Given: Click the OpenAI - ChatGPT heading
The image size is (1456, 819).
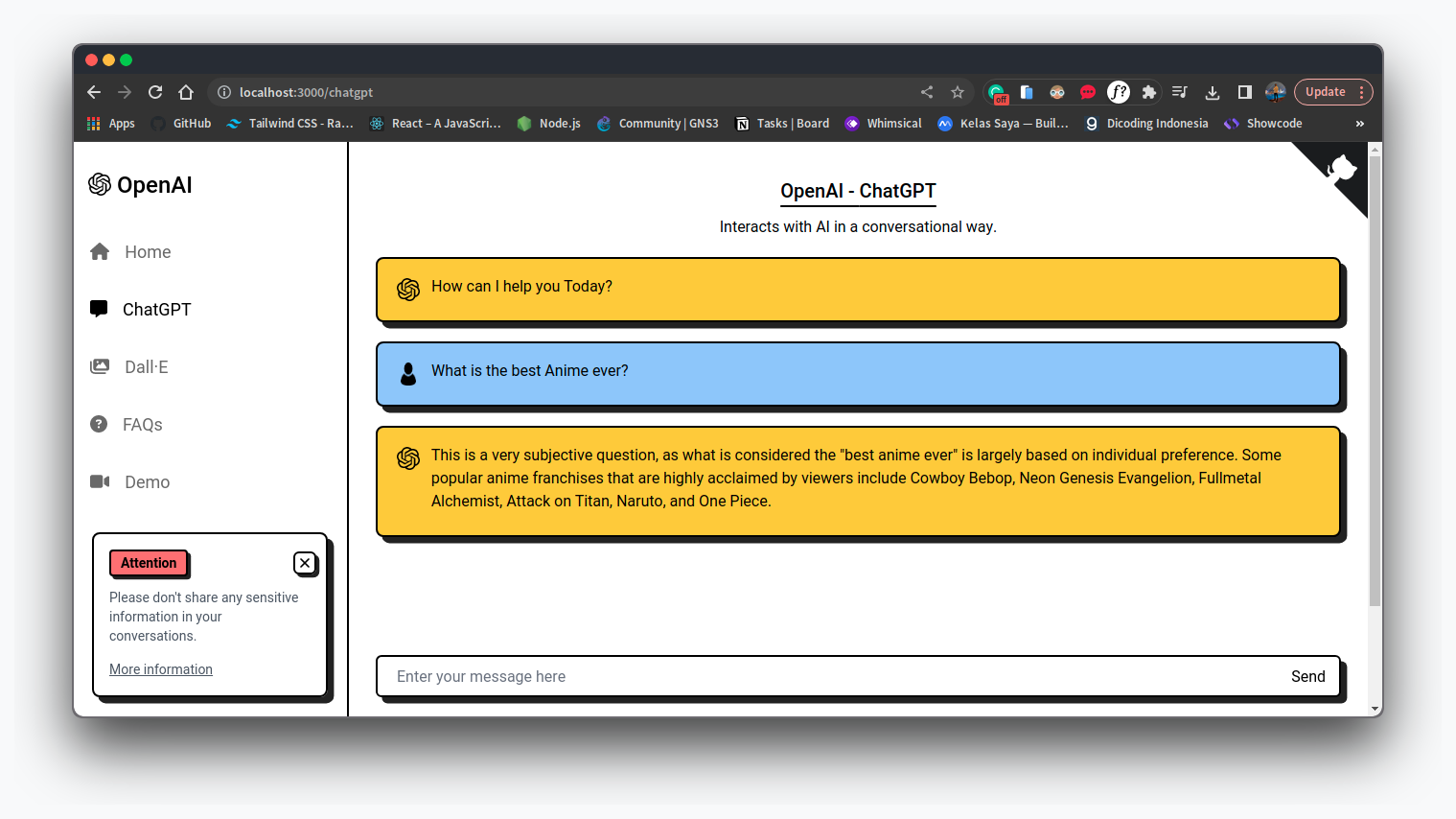Looking at the screenshot, I should pyautogui.click(x=858, y=191).
